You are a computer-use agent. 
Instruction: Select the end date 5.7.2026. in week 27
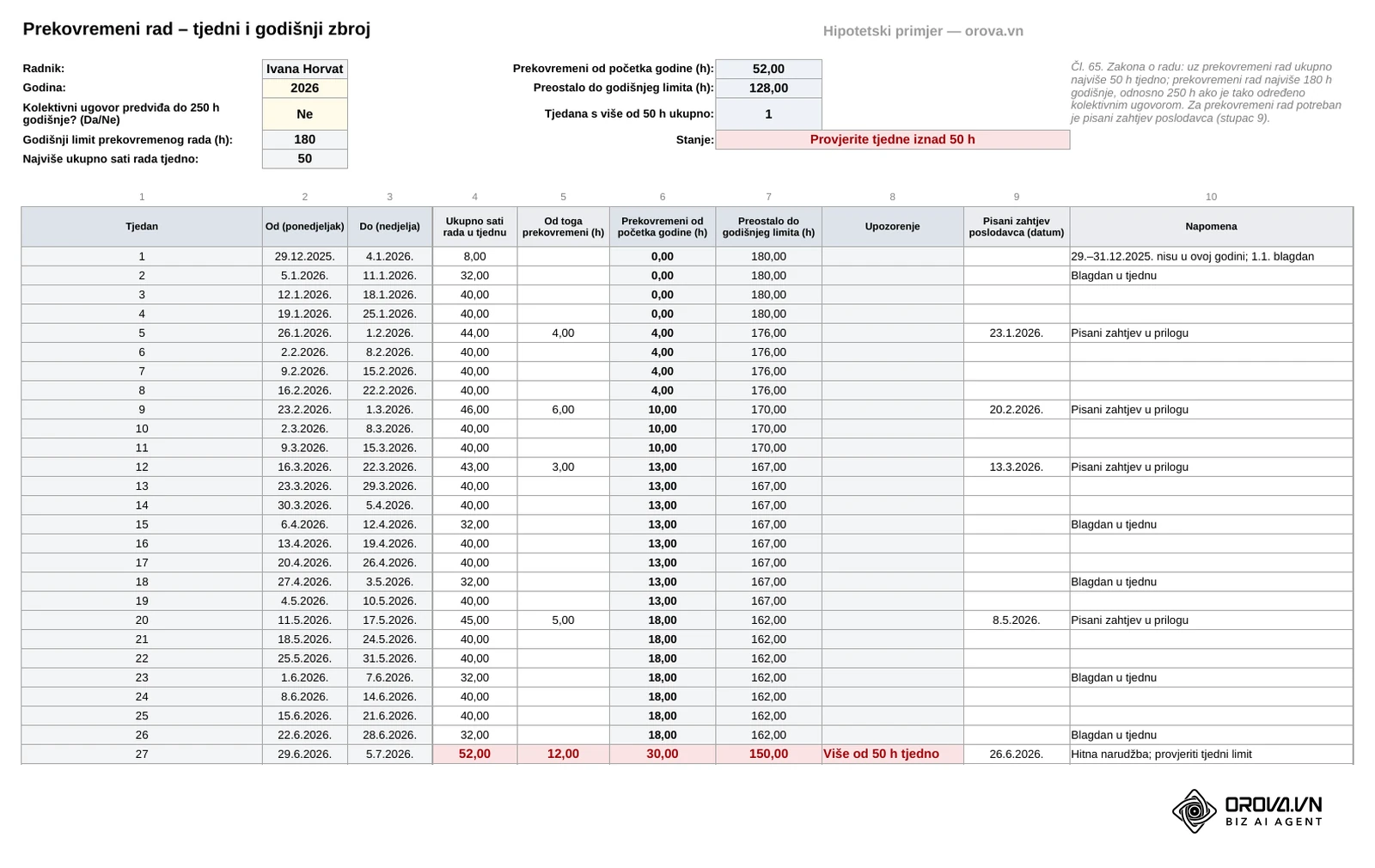pyautogui.click(x=389, y=754)
